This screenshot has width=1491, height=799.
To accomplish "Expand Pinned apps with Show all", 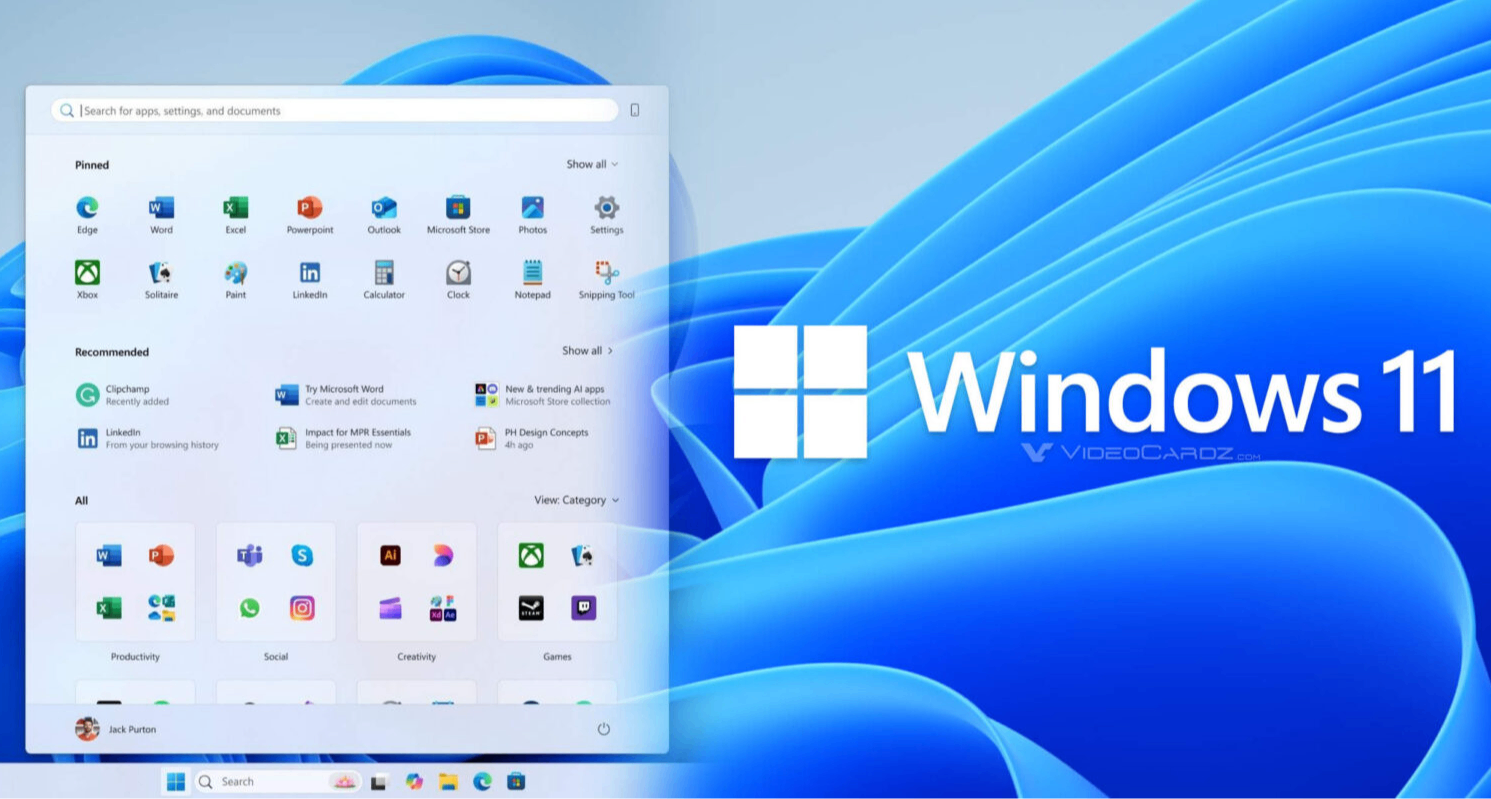I will point(592,164).
